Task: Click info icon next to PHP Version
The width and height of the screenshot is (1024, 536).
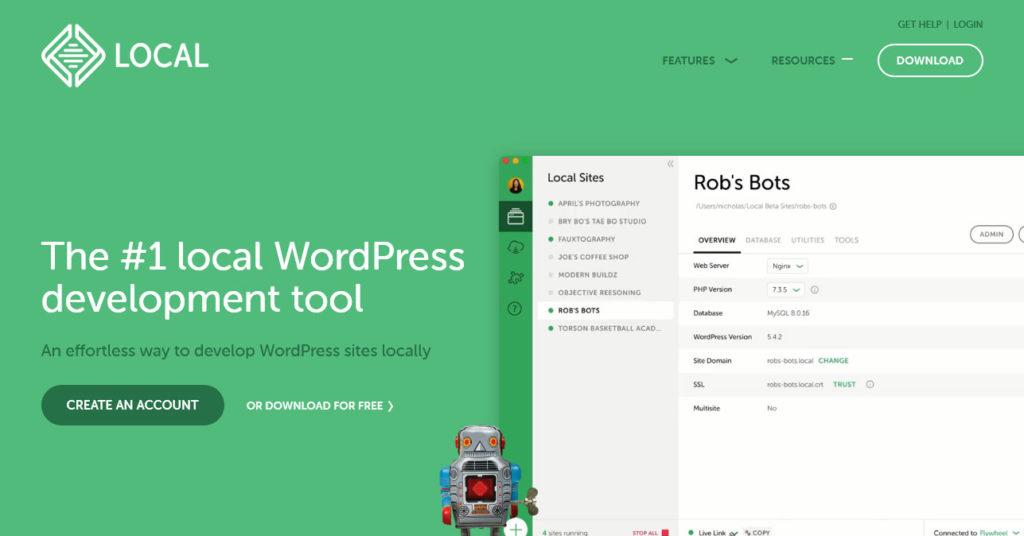Action: (814, 290)
